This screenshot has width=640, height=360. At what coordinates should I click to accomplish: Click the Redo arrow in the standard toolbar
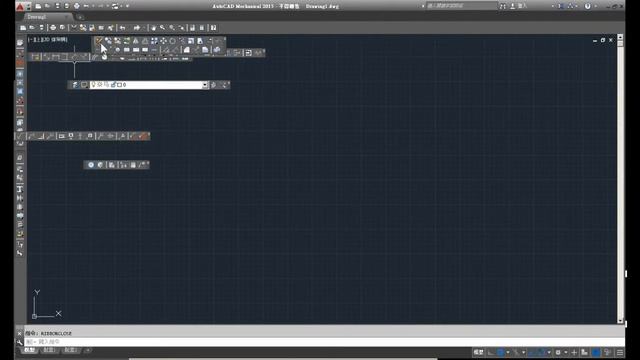pyautogui.click(x=137, y=28)
